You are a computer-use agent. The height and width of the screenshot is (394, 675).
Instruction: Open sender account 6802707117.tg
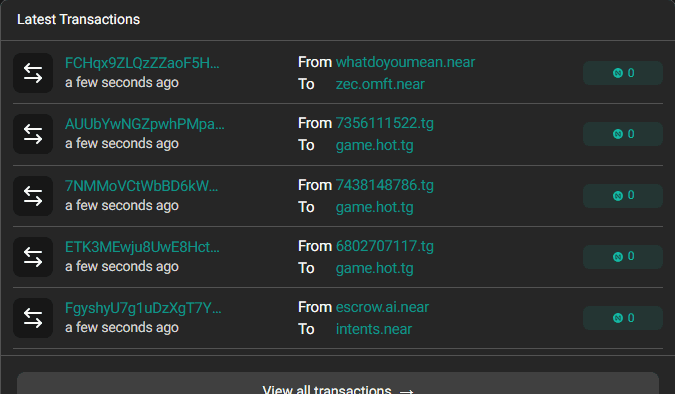pos(384,246)
